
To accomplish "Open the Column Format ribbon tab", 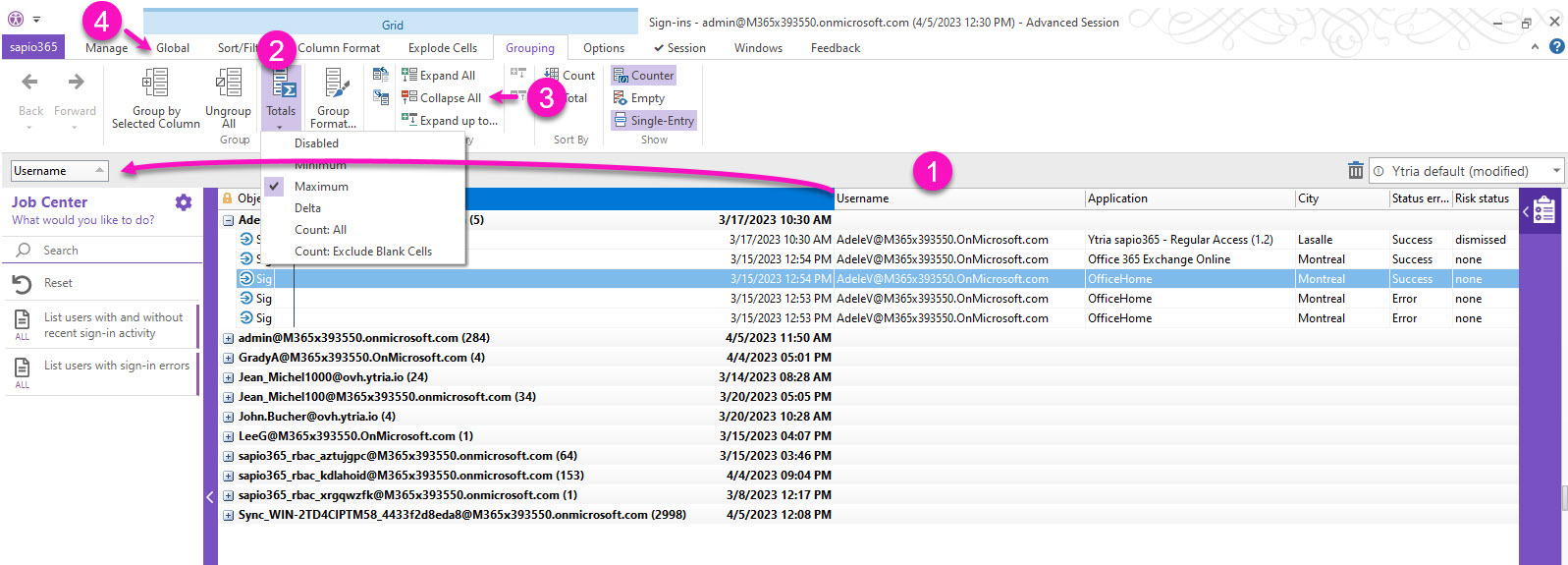I will (339, 47).
